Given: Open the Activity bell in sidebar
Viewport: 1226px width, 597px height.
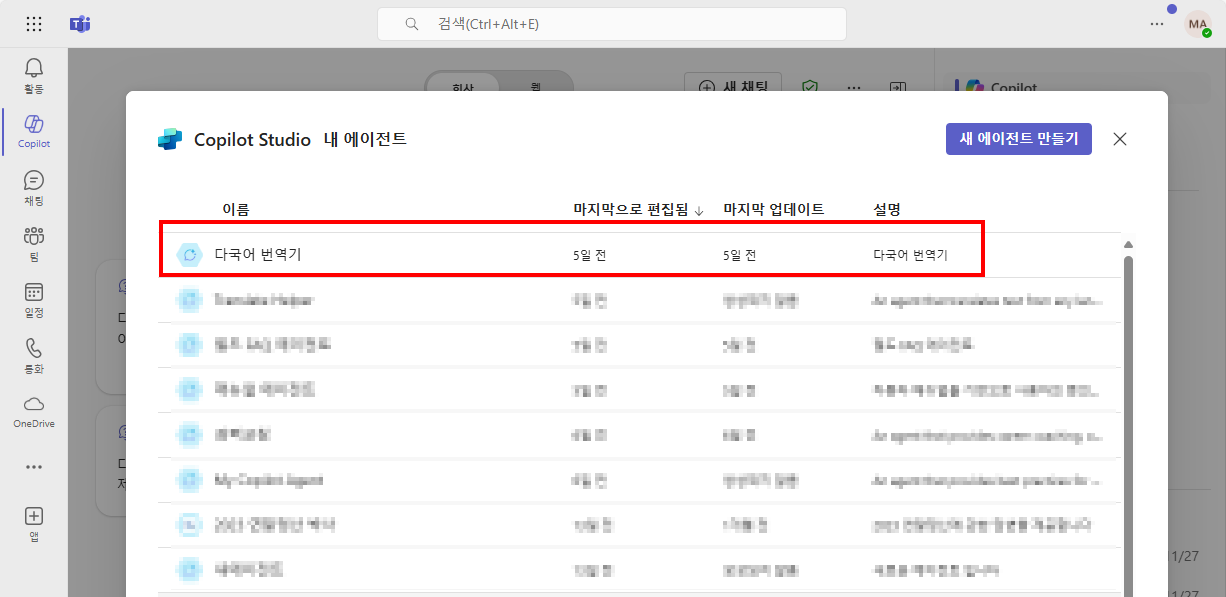Looking at the screenshot, I should point(34,75).
